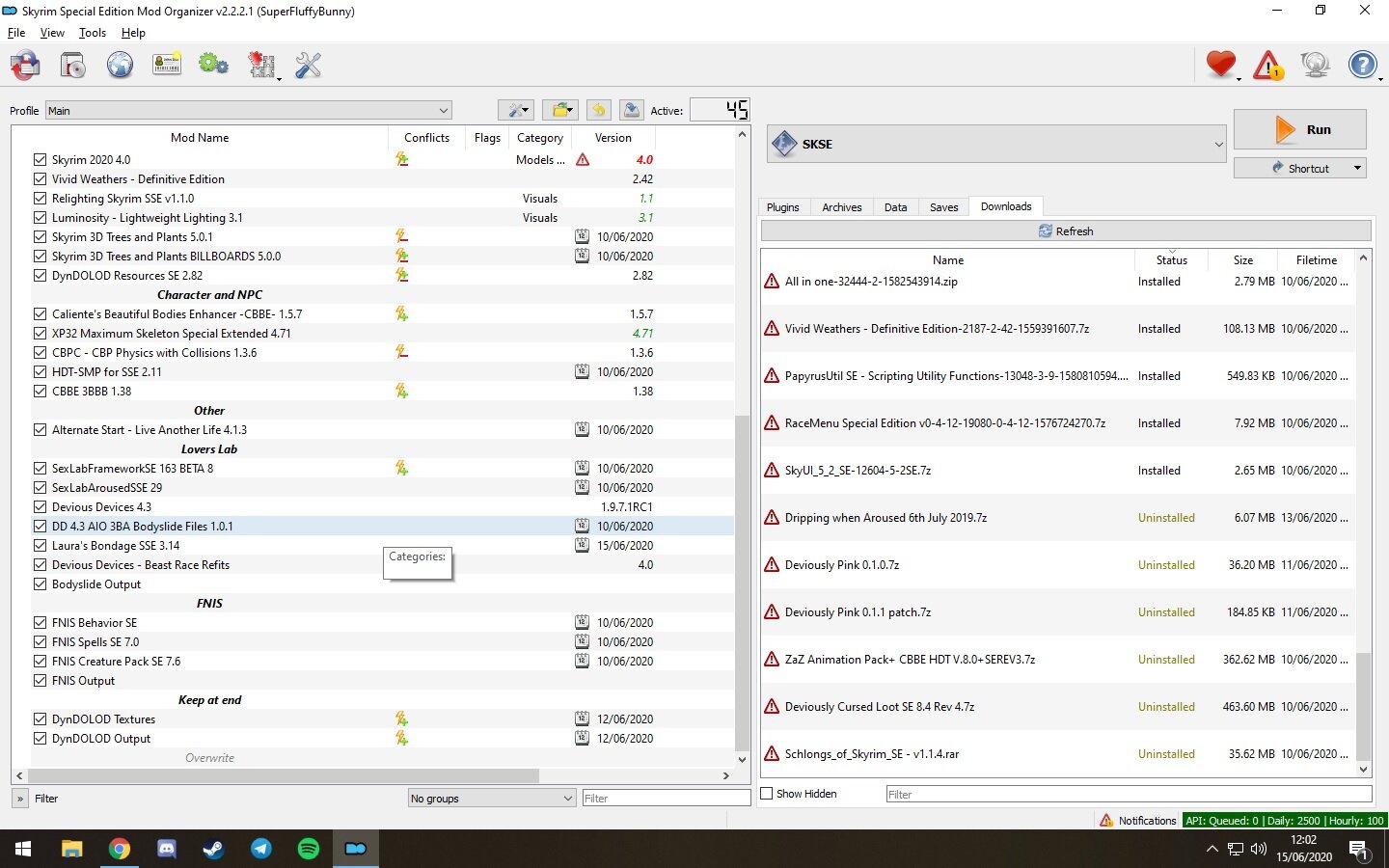This screenshot has width=1389, height=868.
Task: Click the conflict icon on Skyrim 2020 4.0 row
Action: (402, 160)
